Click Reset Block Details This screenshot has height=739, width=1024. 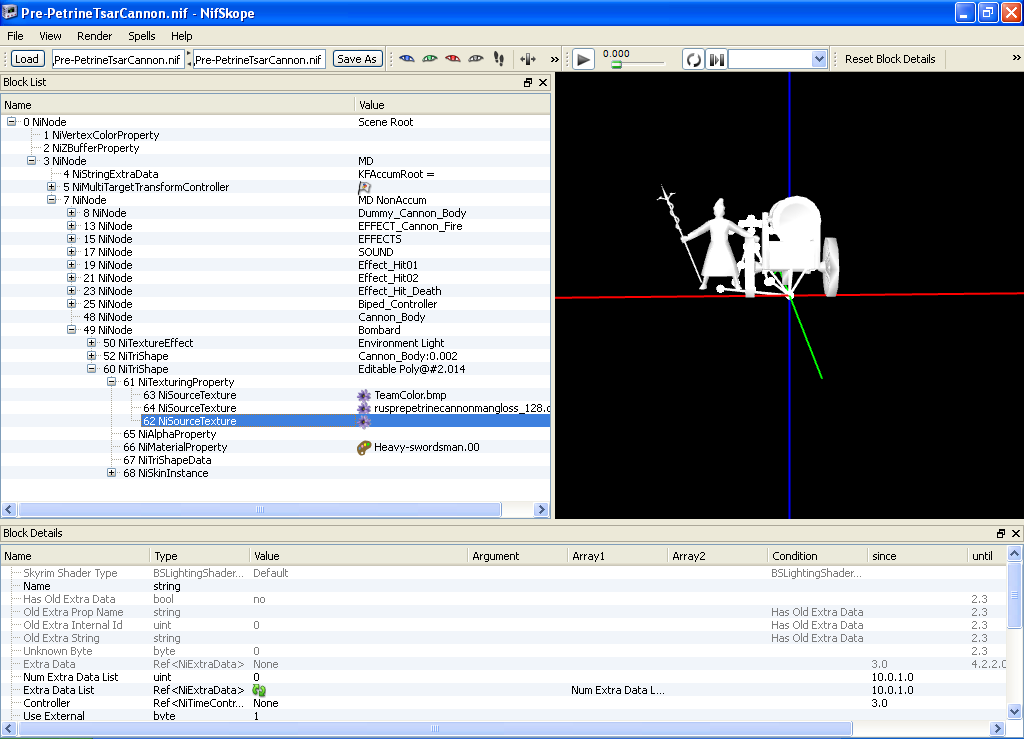pos(890,59)
